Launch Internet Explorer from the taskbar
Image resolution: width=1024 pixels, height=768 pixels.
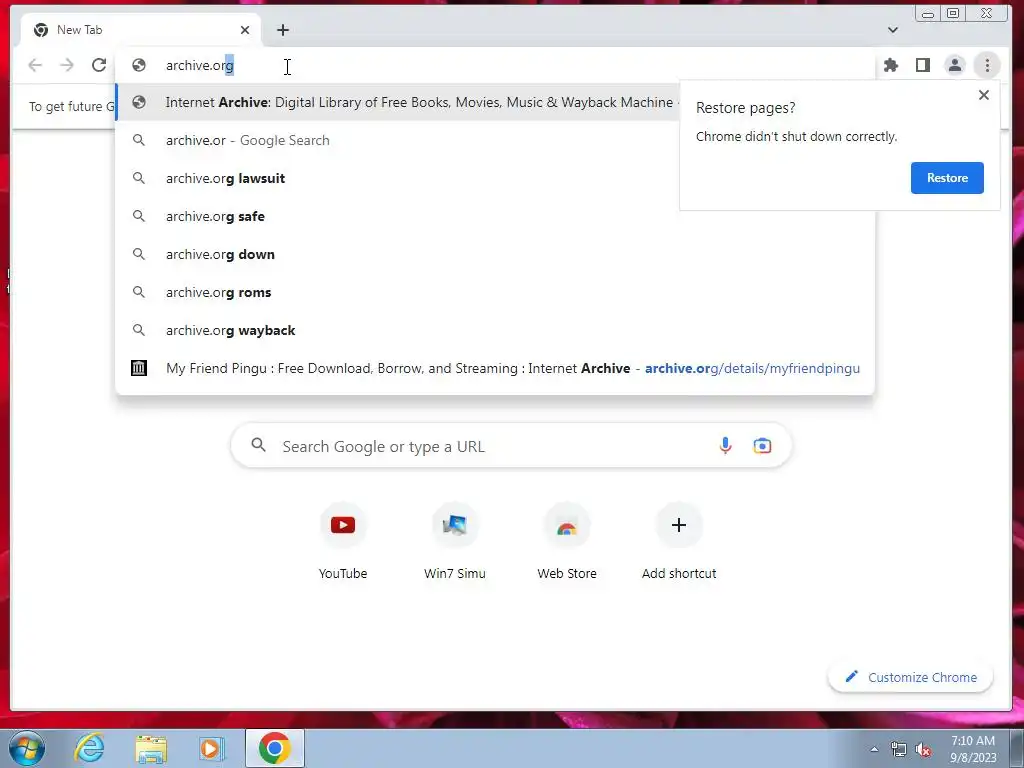(89, 748)
